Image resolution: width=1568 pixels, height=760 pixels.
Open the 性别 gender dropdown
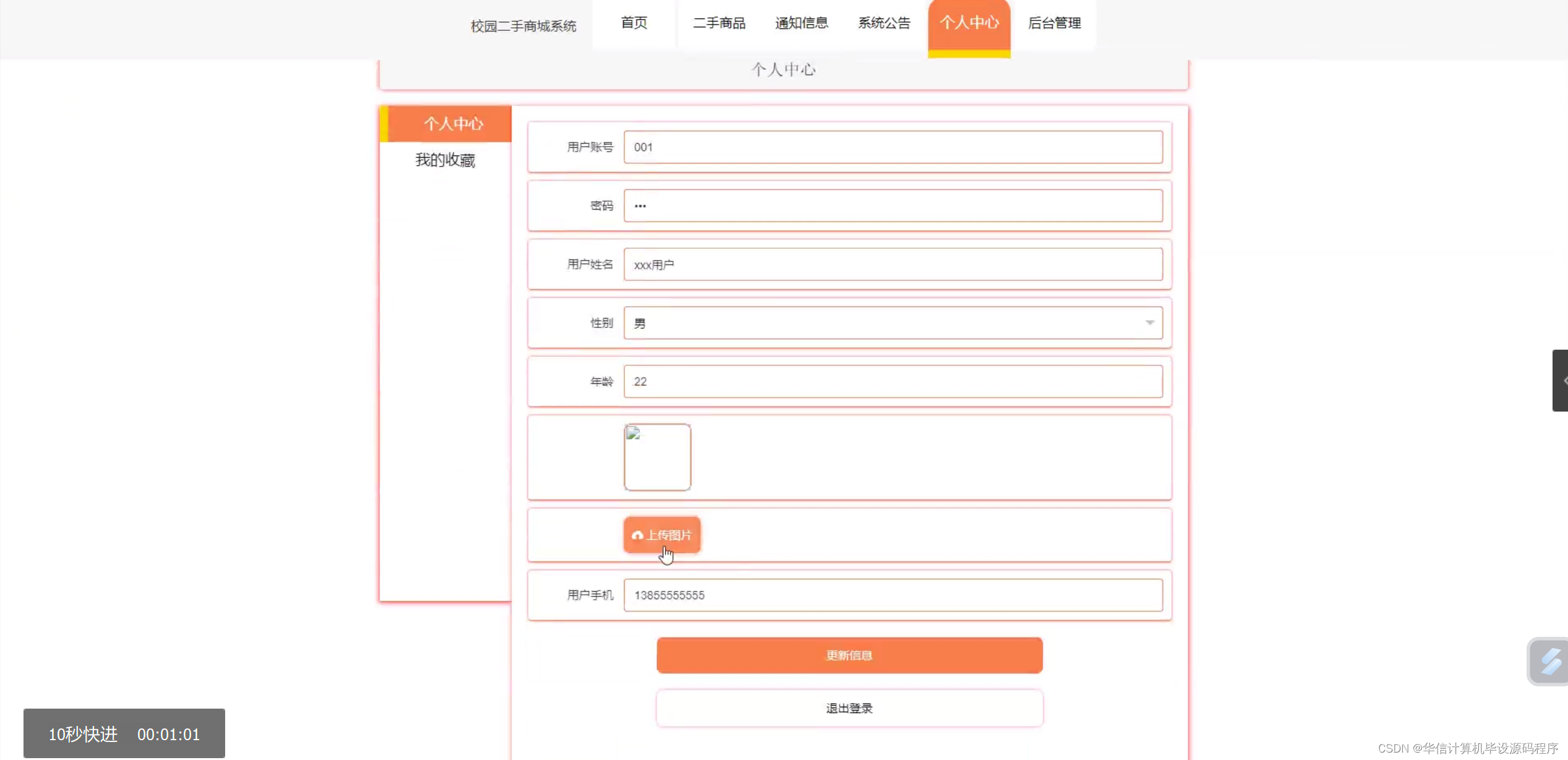[x=893, y=322]
